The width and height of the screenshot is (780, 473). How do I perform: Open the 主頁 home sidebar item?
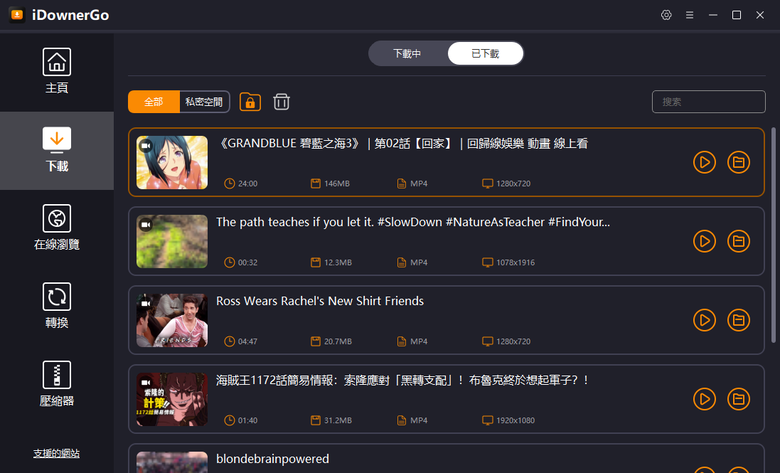[x=57, y=71]
